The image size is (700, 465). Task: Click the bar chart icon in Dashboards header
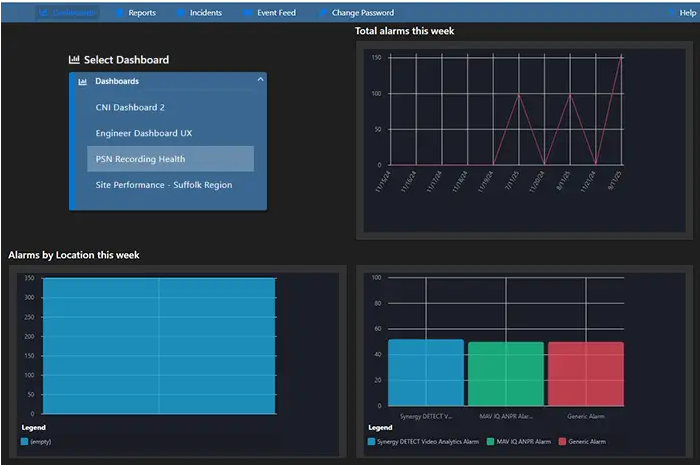click(83, 81)
